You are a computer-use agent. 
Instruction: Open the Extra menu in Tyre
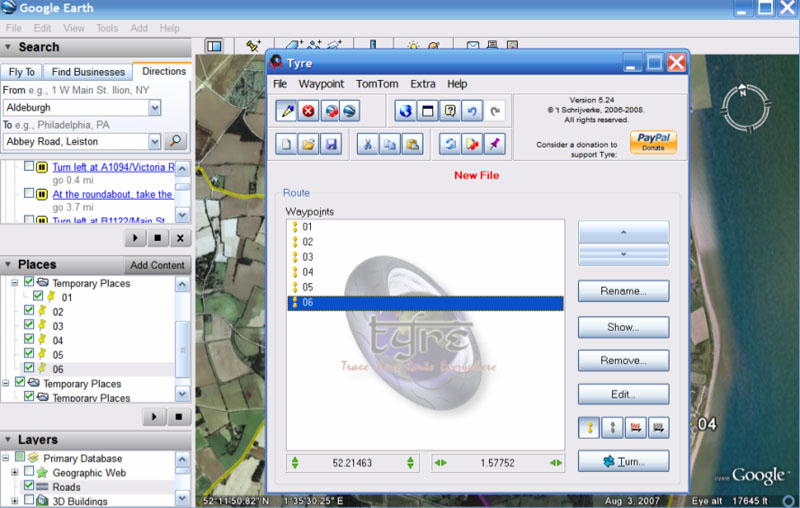pos(423,84)
